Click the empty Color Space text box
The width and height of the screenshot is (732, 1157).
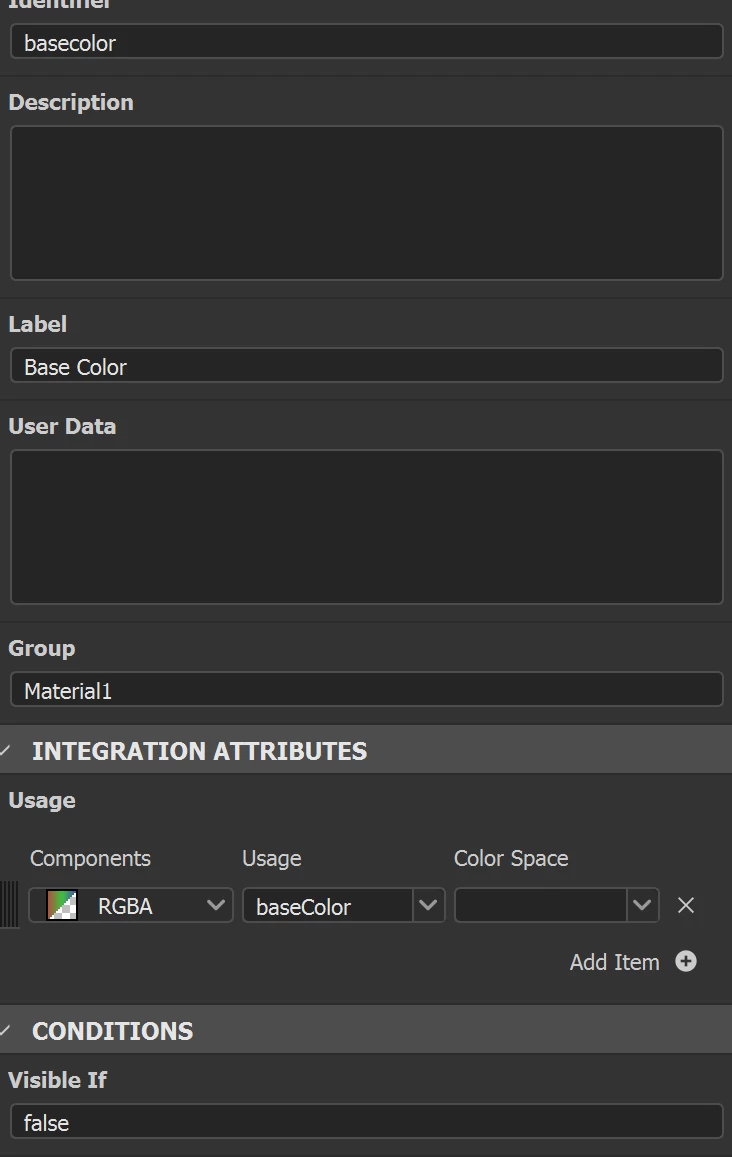(x=541, y=906)
